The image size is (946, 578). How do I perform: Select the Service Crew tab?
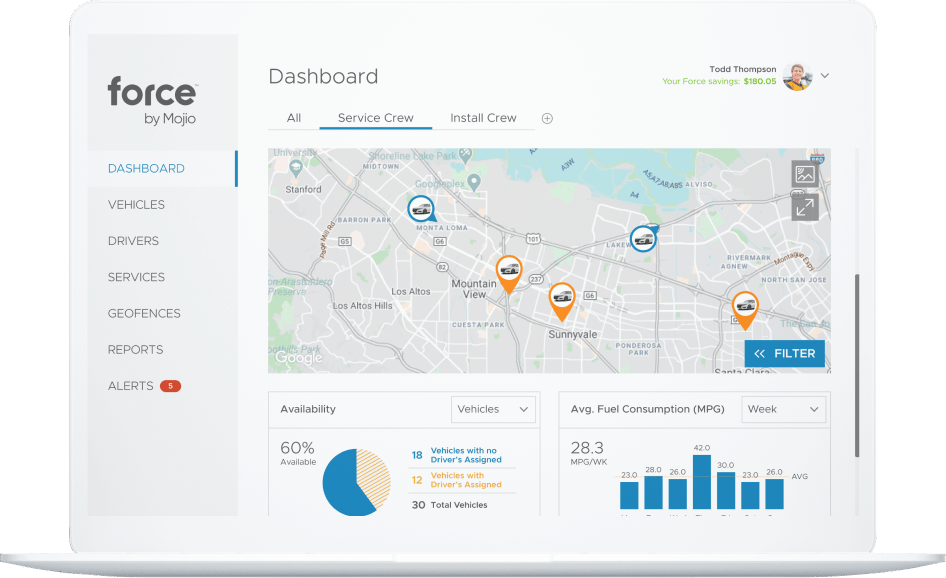(x=375, y=118)
